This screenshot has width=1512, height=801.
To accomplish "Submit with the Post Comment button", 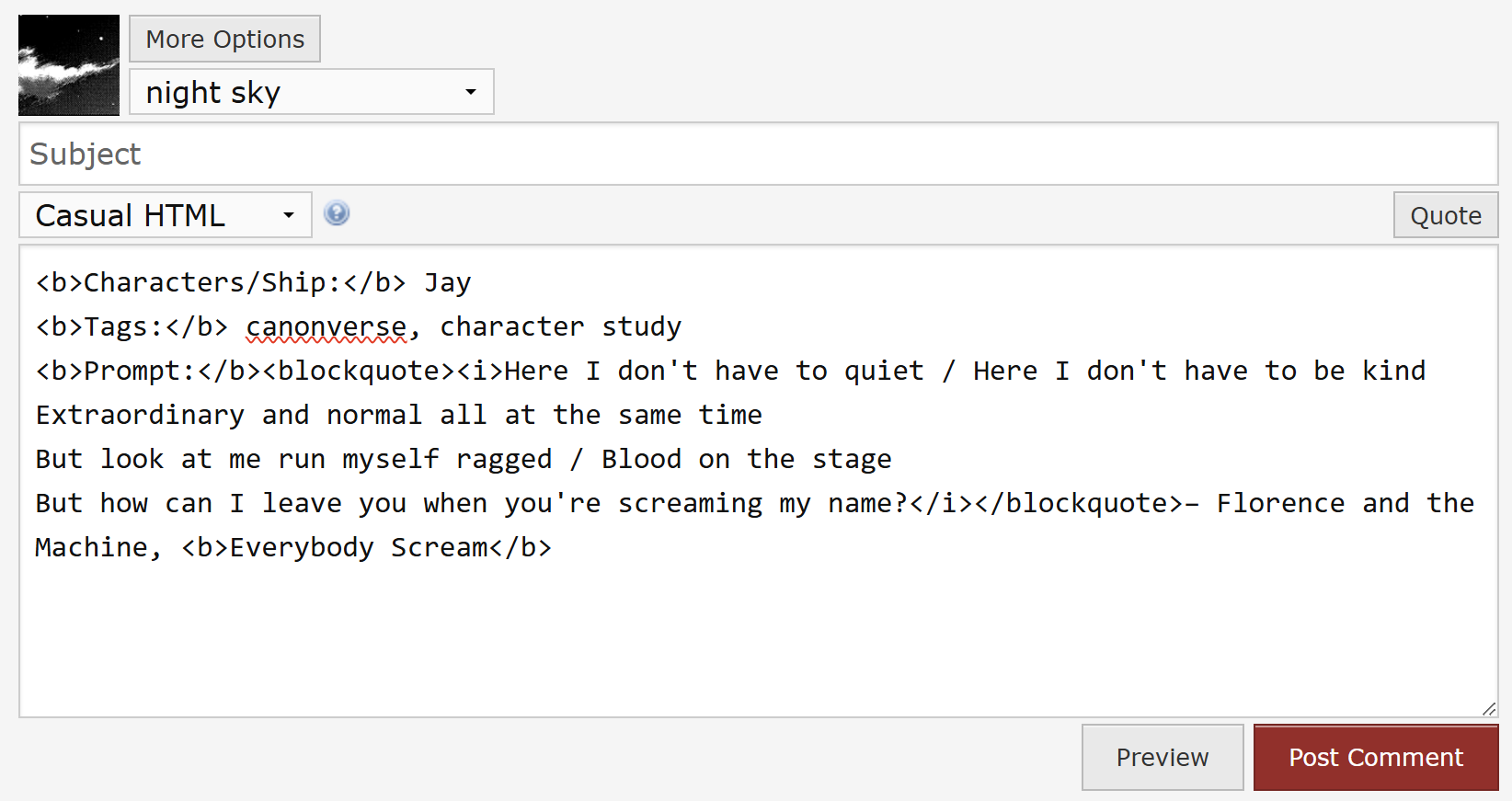I will coord(1375,757).
